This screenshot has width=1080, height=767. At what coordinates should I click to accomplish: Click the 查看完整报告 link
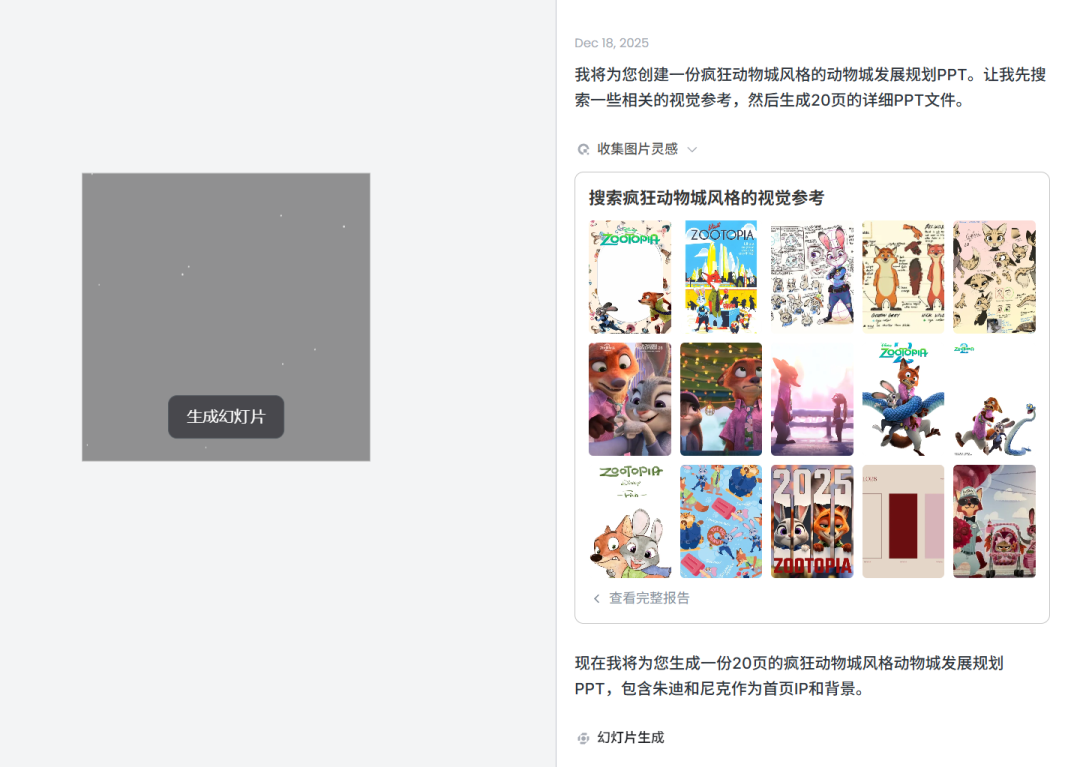click(x=648, y=598)
